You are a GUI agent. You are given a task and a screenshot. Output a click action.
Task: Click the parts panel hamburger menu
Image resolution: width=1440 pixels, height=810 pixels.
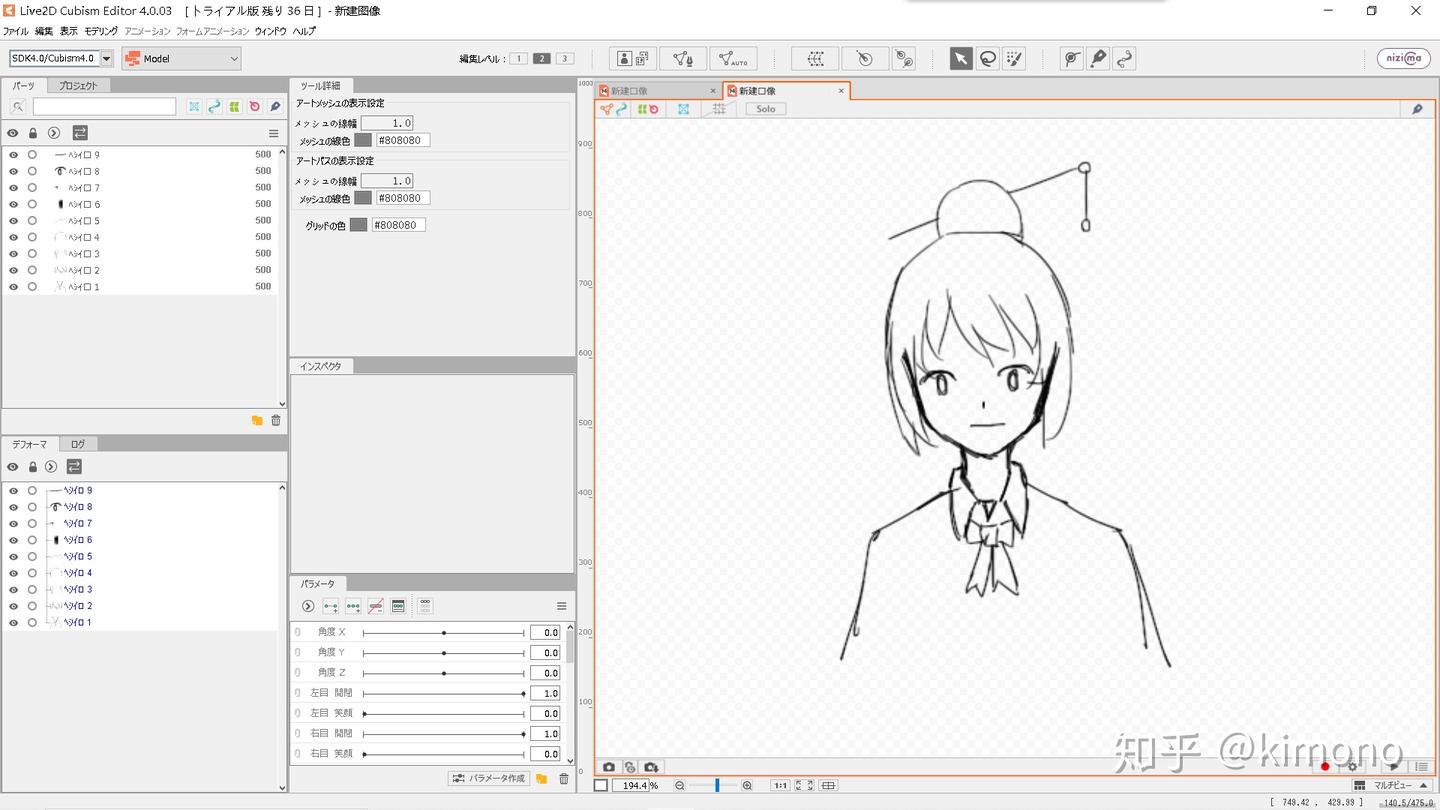tap(273, 133)
